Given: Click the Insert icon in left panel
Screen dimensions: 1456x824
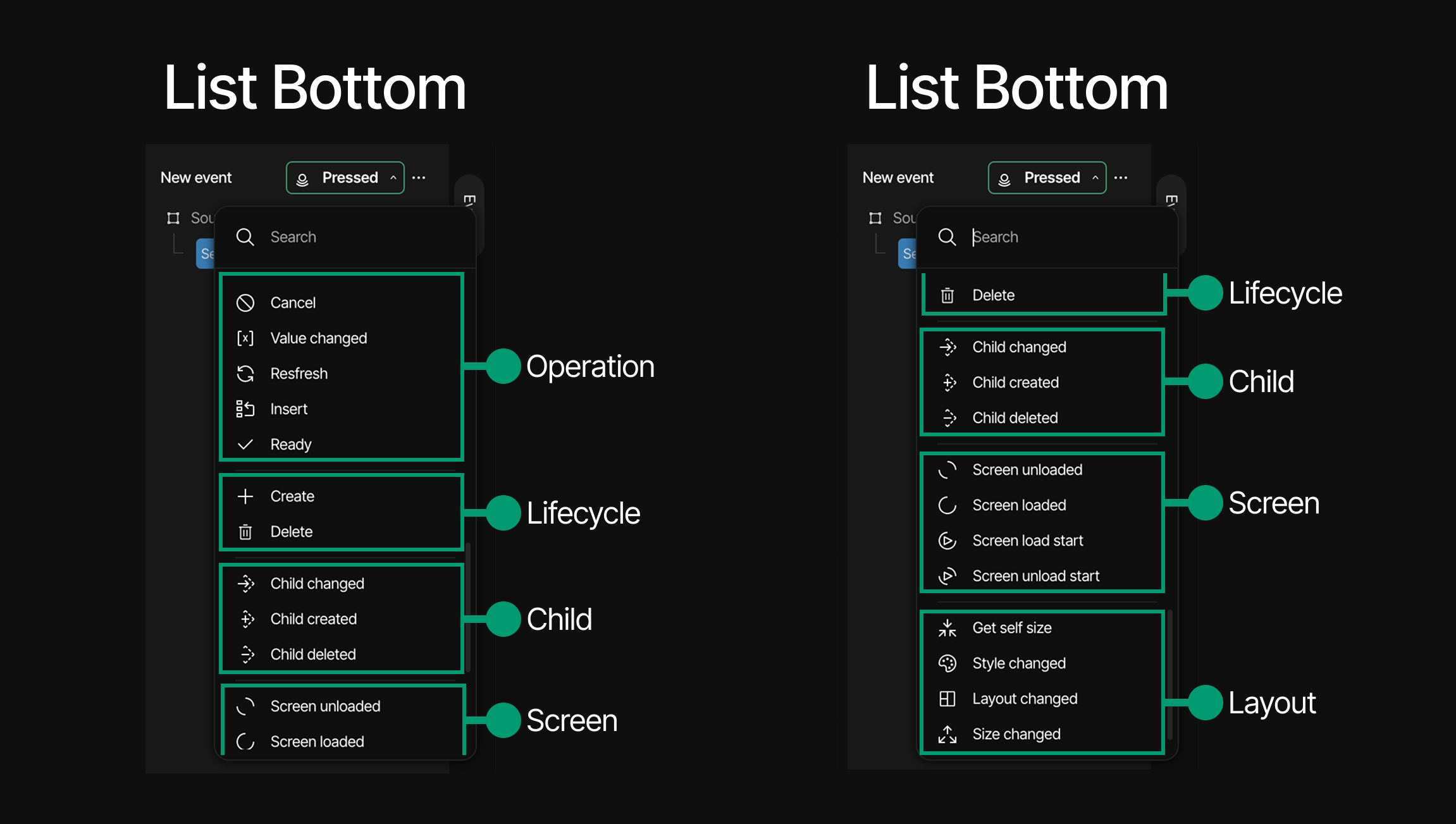Looking at the screenshot, I should click(245, 409).
